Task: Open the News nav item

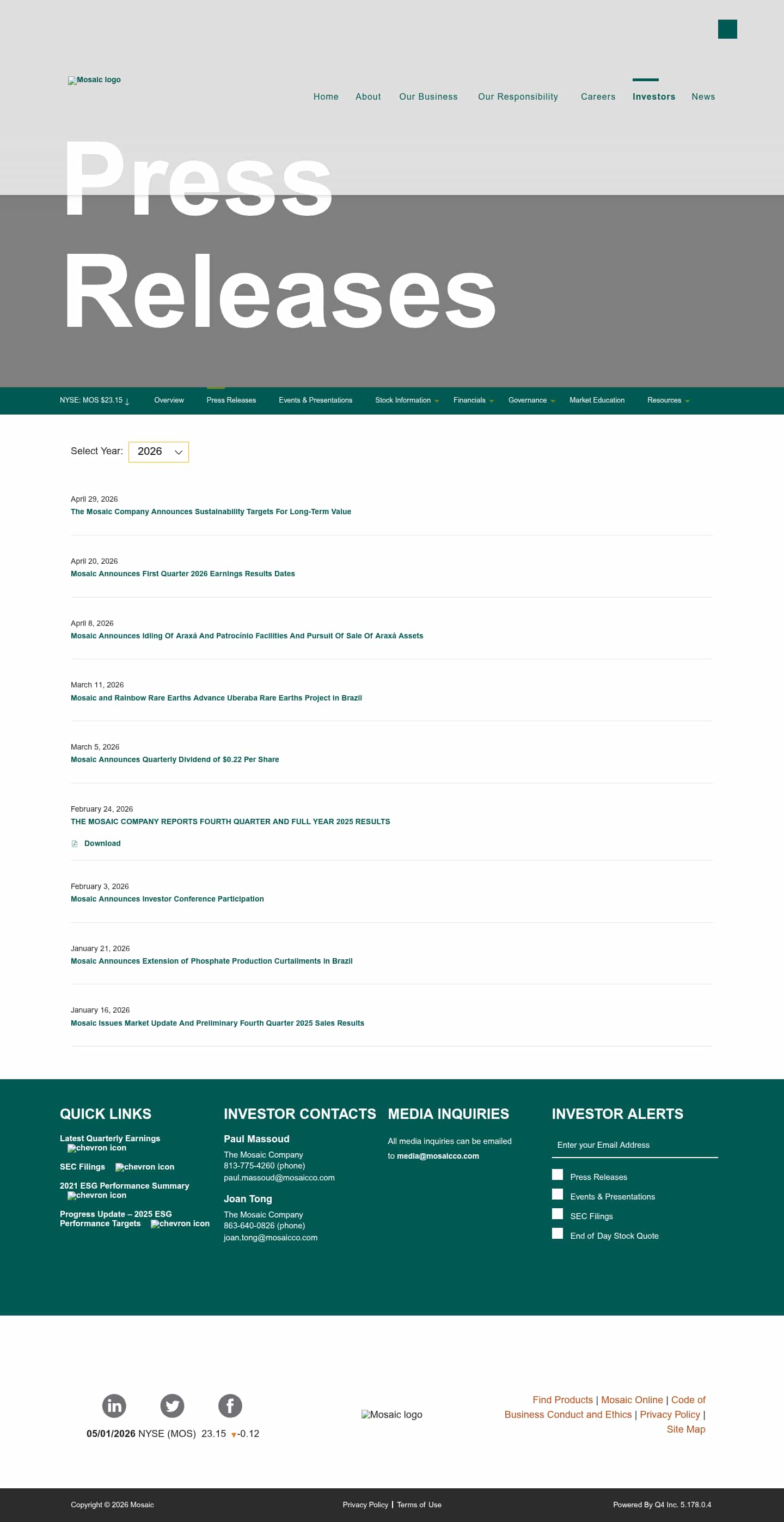Action: [x=703, y=97]
